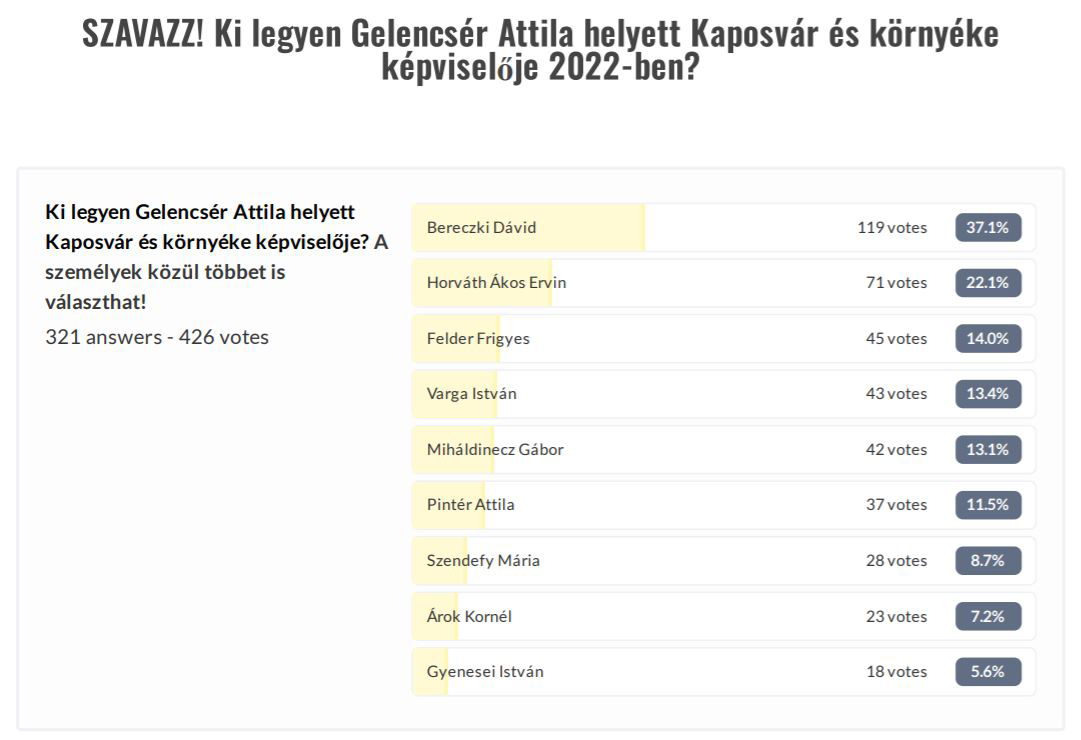Select the Szendefy Mária result row
Screen dimensions: 1081x740
[723, 561]
